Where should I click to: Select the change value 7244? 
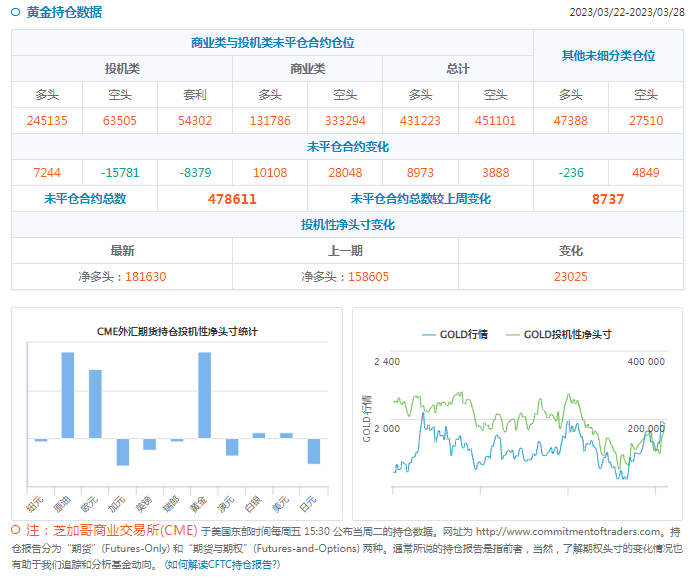tap(47, 173)
